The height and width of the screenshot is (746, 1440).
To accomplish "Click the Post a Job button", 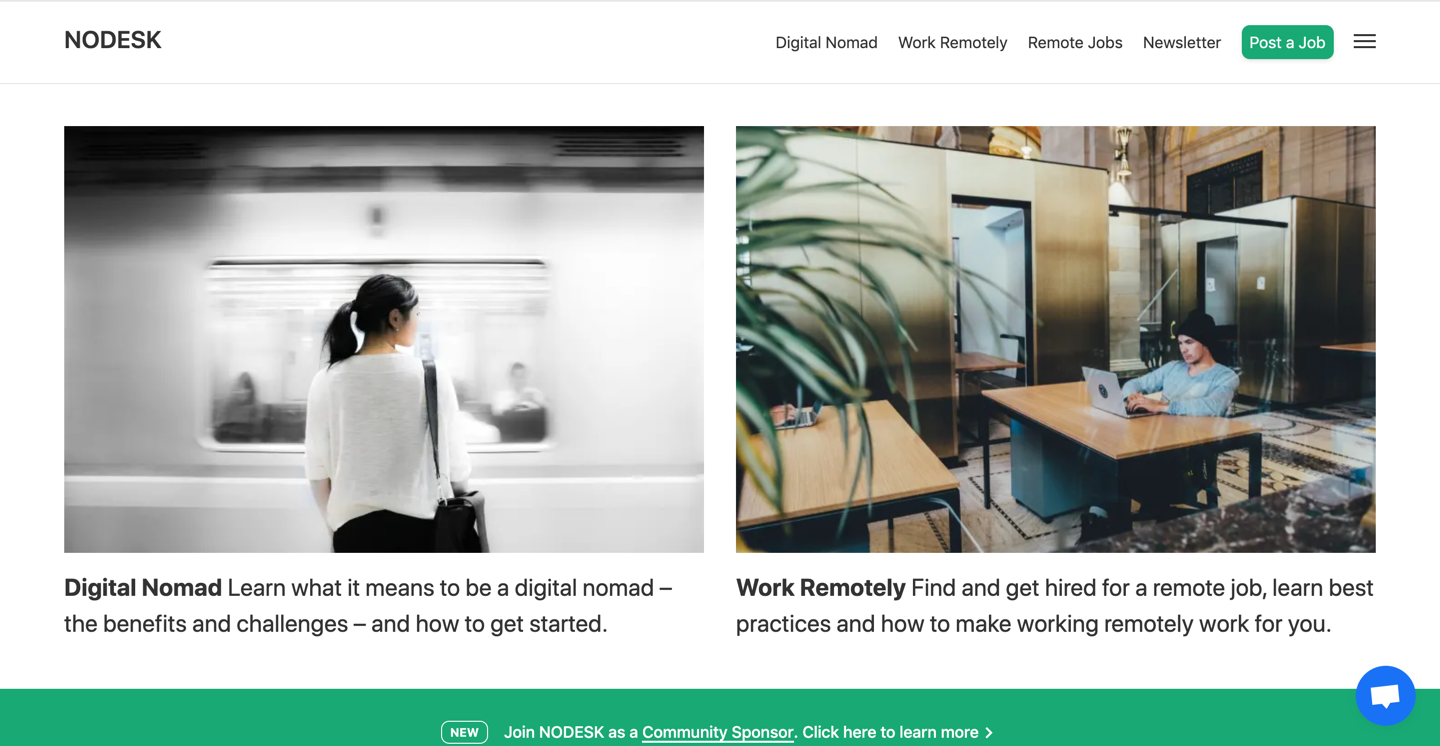I will [x=1287, y=42].
